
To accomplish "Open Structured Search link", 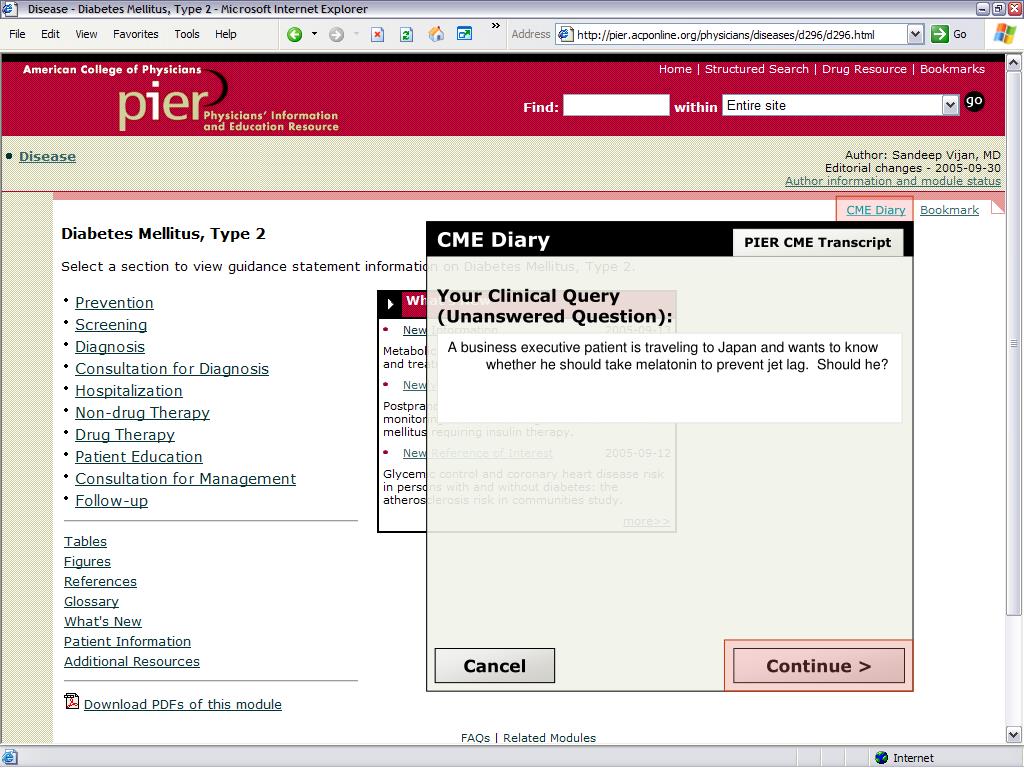I will click(x=756, y=69).
